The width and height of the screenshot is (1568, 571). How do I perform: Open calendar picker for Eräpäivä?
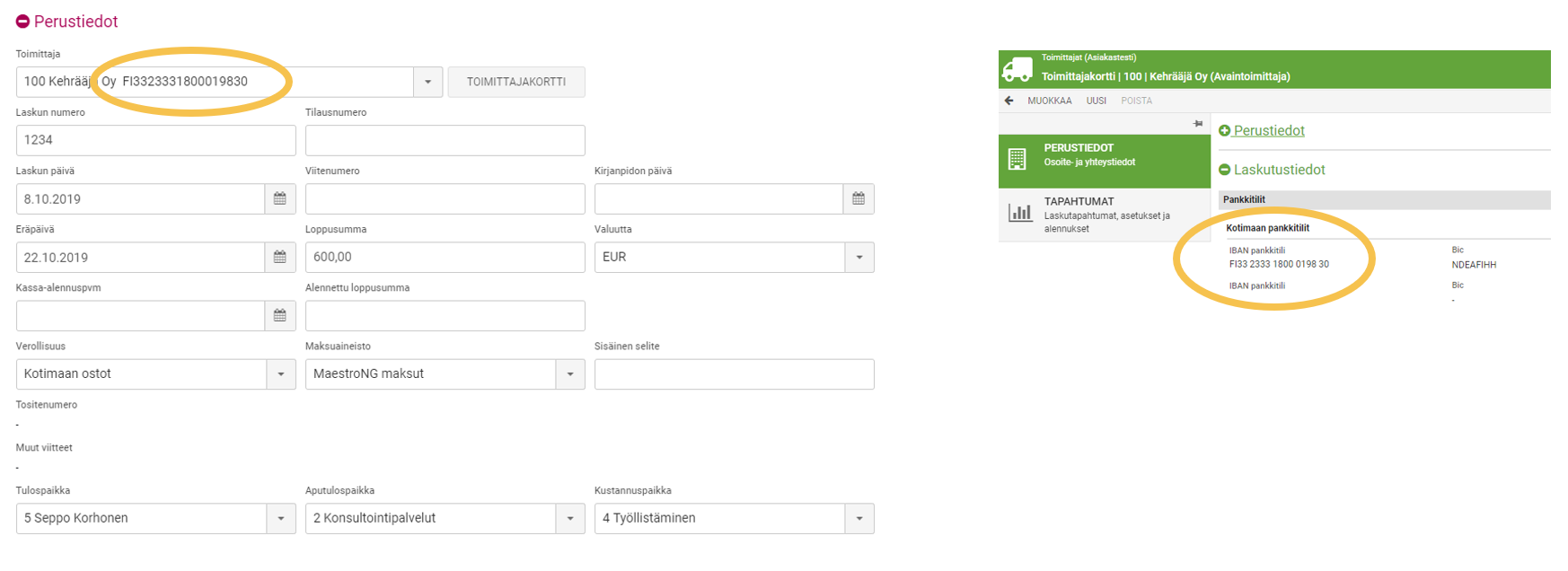tap(280, 258)
